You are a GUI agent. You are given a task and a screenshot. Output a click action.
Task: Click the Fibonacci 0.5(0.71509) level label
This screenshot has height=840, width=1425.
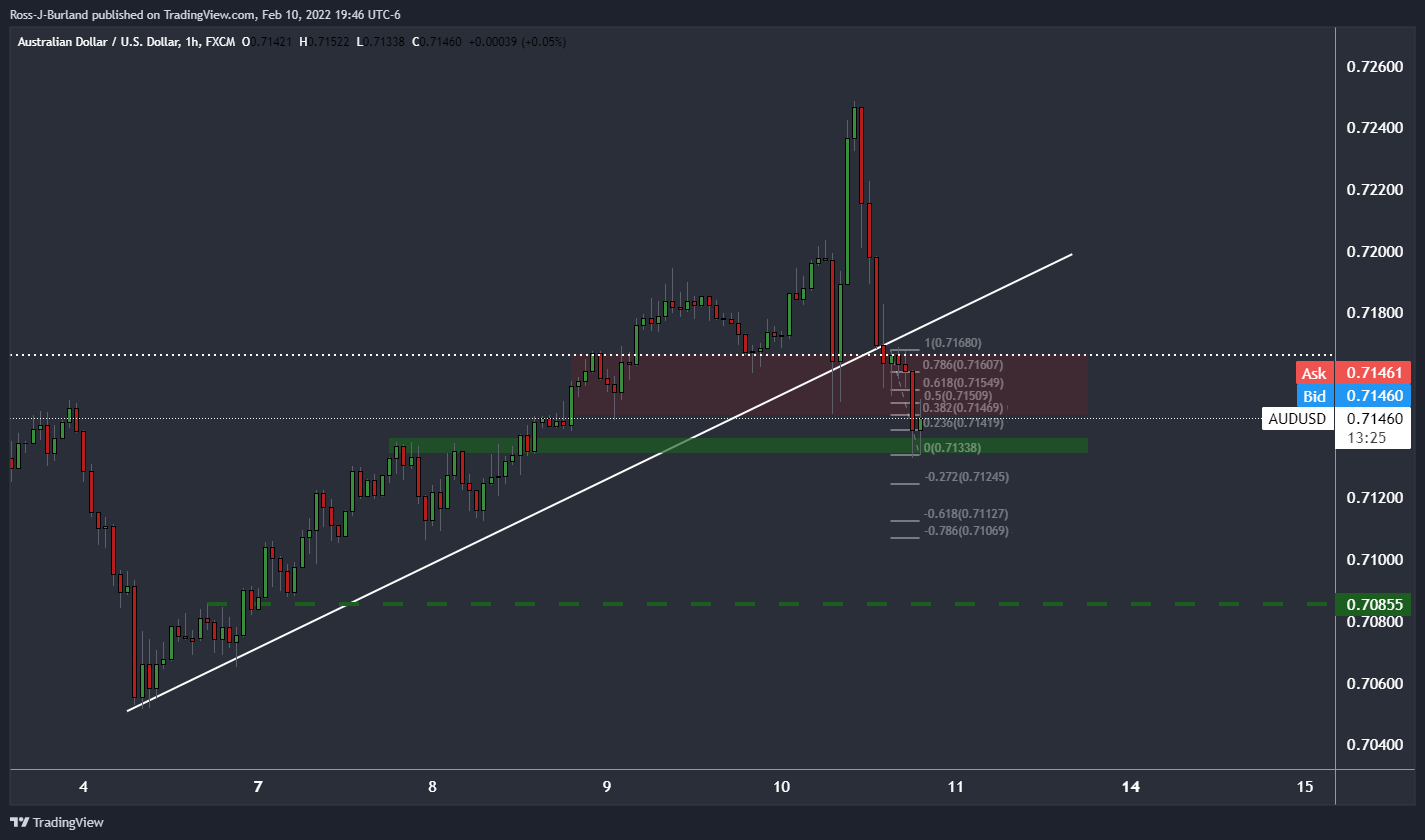pos(958,396)
